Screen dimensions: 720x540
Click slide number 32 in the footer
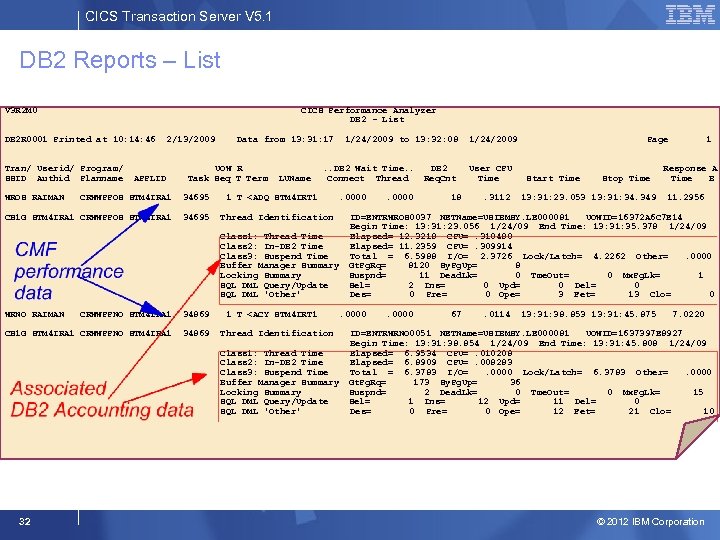[25, 521]
